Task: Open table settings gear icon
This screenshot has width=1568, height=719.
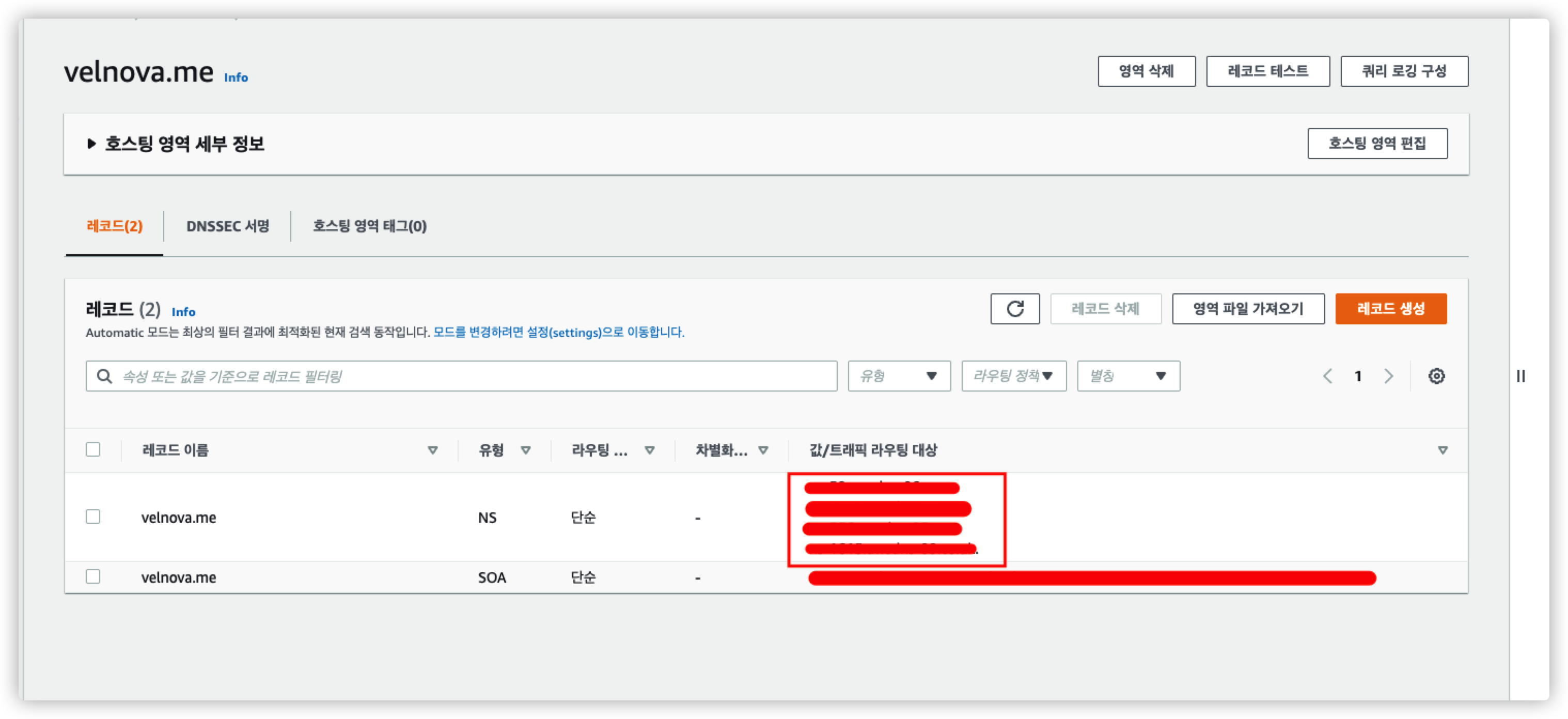Action: 1436,376
